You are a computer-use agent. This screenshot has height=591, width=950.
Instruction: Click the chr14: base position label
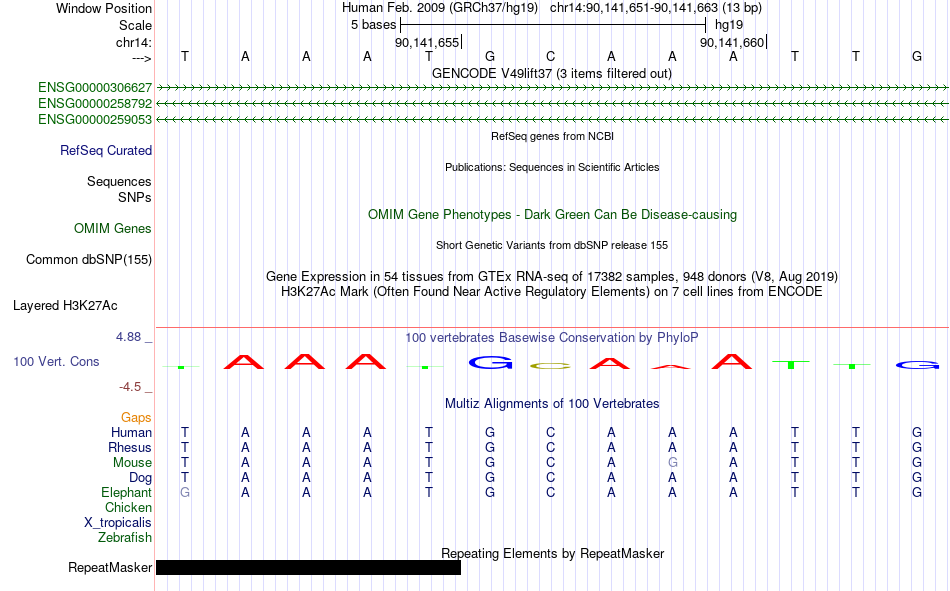point(134,42)
